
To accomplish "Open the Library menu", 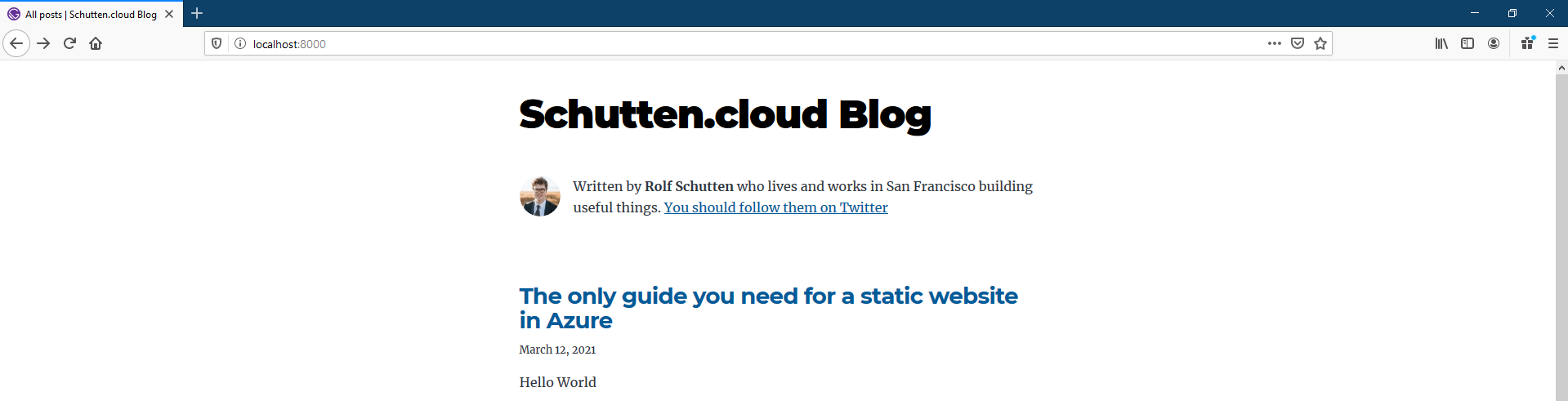I will point(1441,43).
